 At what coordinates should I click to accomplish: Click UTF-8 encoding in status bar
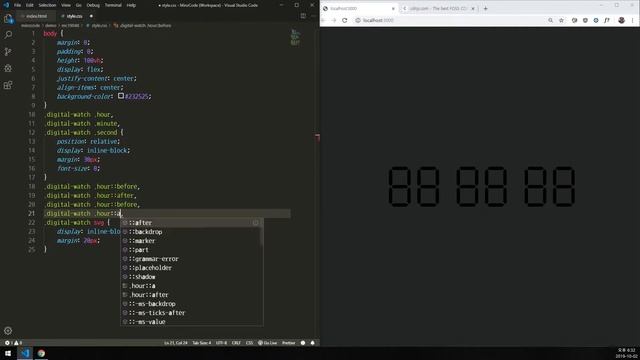[x=222, y=343]
